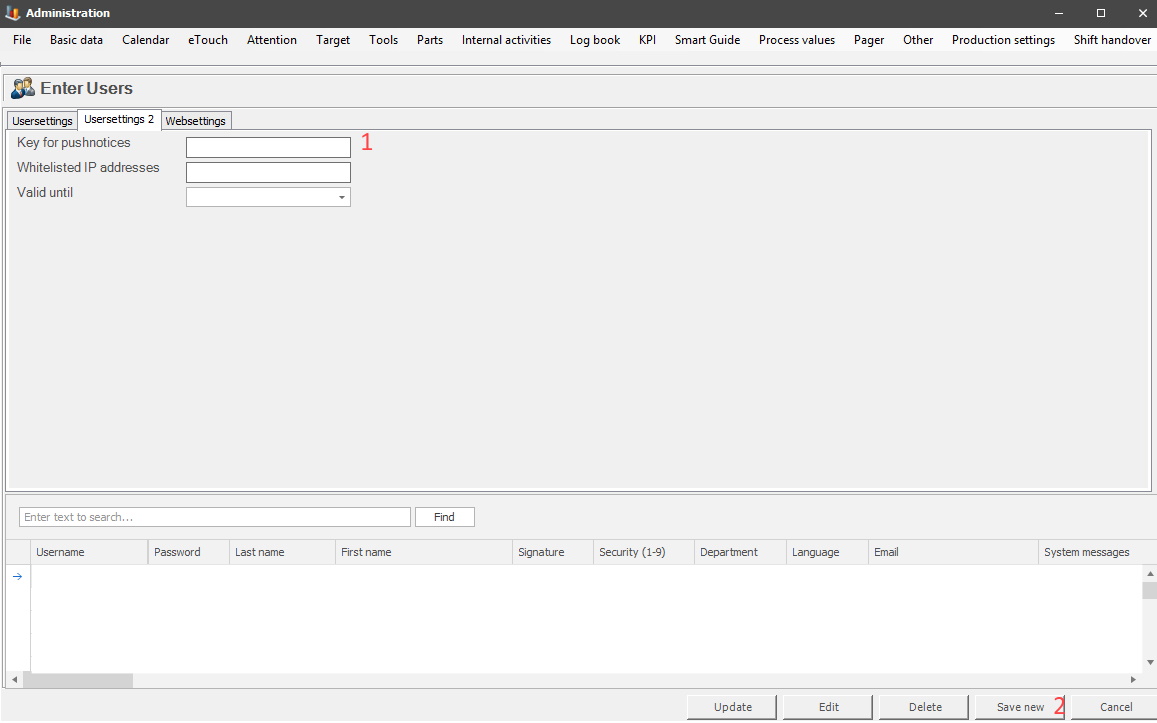Maximize the Administration window
1157x723 pixels.
(x=1101, y=13)
